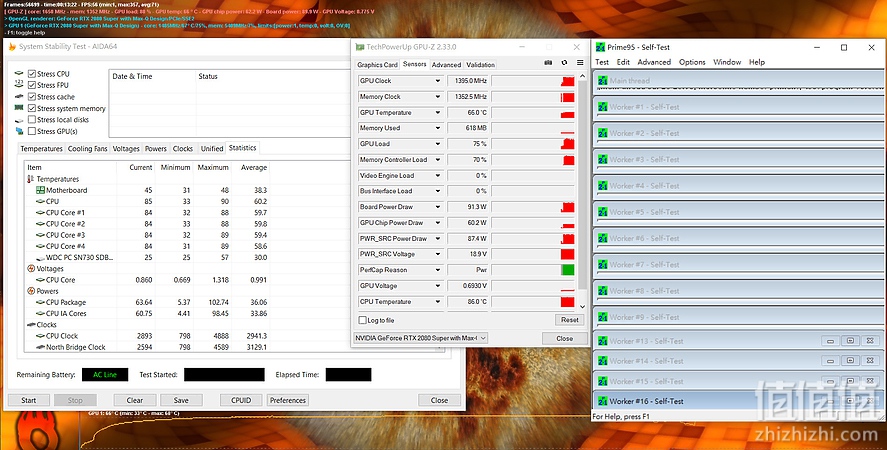Click memory icon next to Stress system memory
The width and height of the screenshot is (887, 450).
tap(19, 108)
